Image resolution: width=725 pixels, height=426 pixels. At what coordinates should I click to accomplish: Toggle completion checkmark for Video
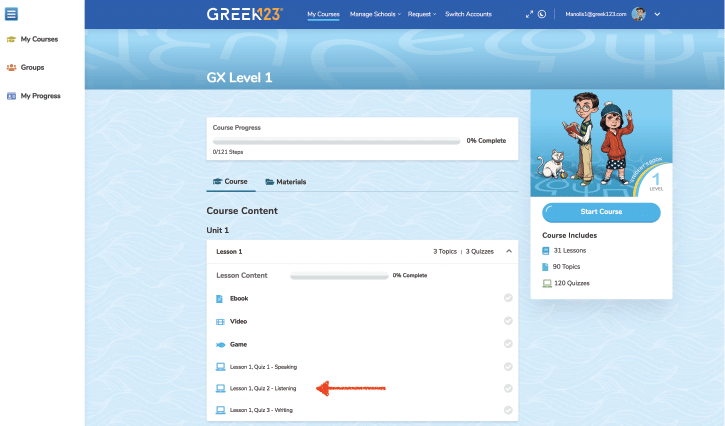508,321
